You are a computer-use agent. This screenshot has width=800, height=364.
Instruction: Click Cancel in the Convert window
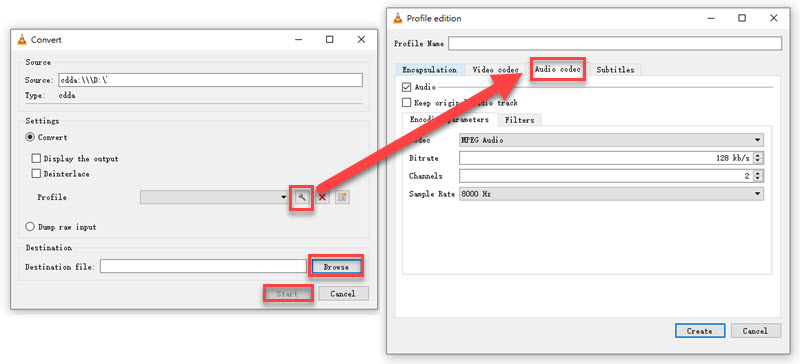point(342,294)
